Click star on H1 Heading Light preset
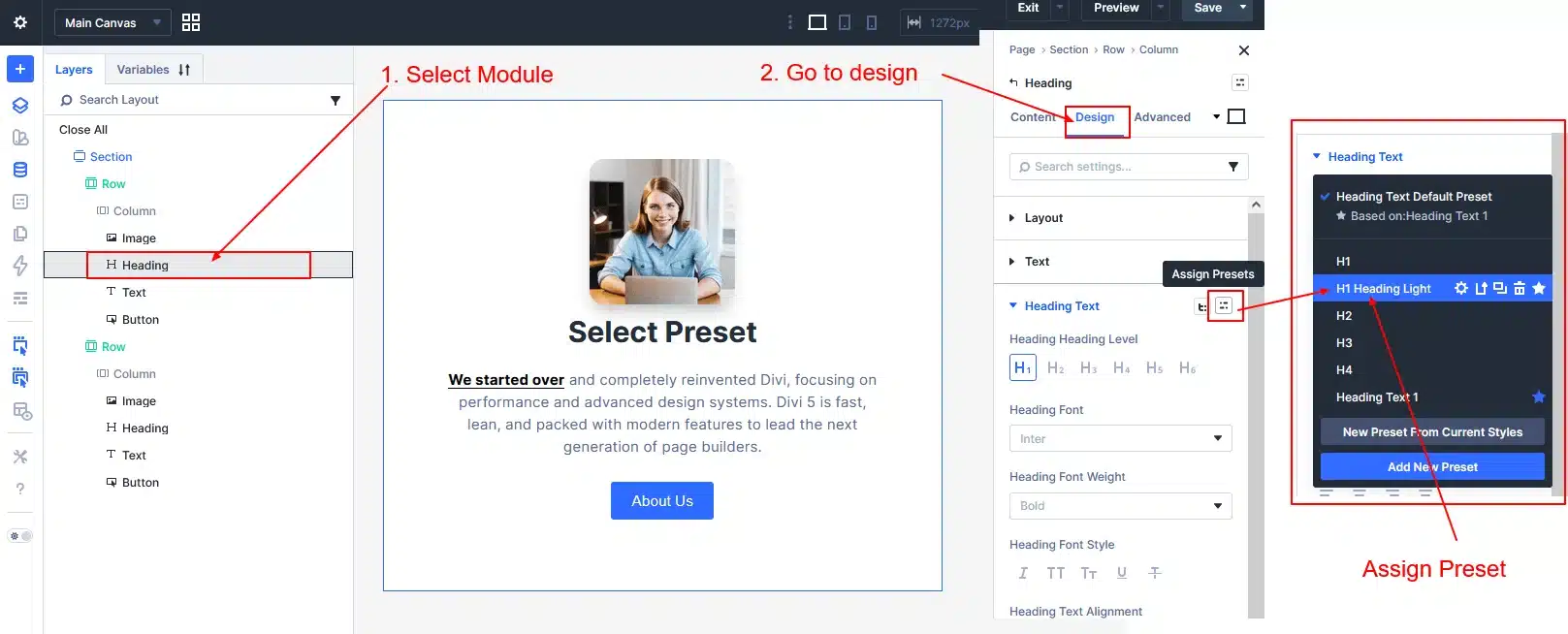This screenshot has width=1568, height=634. [1539, 288]
